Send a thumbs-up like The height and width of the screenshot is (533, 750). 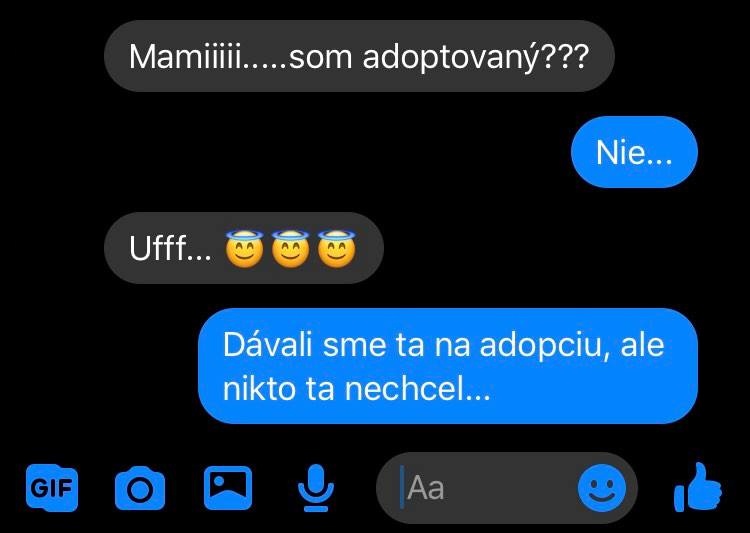tap(698, 488)
